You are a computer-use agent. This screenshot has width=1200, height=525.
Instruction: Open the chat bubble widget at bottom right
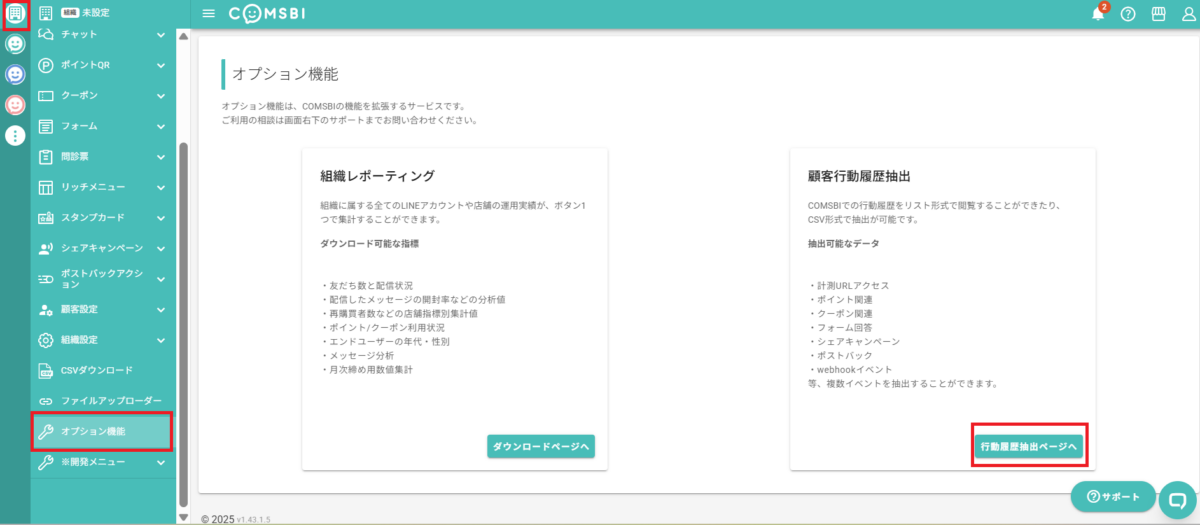click(1177, 502)
